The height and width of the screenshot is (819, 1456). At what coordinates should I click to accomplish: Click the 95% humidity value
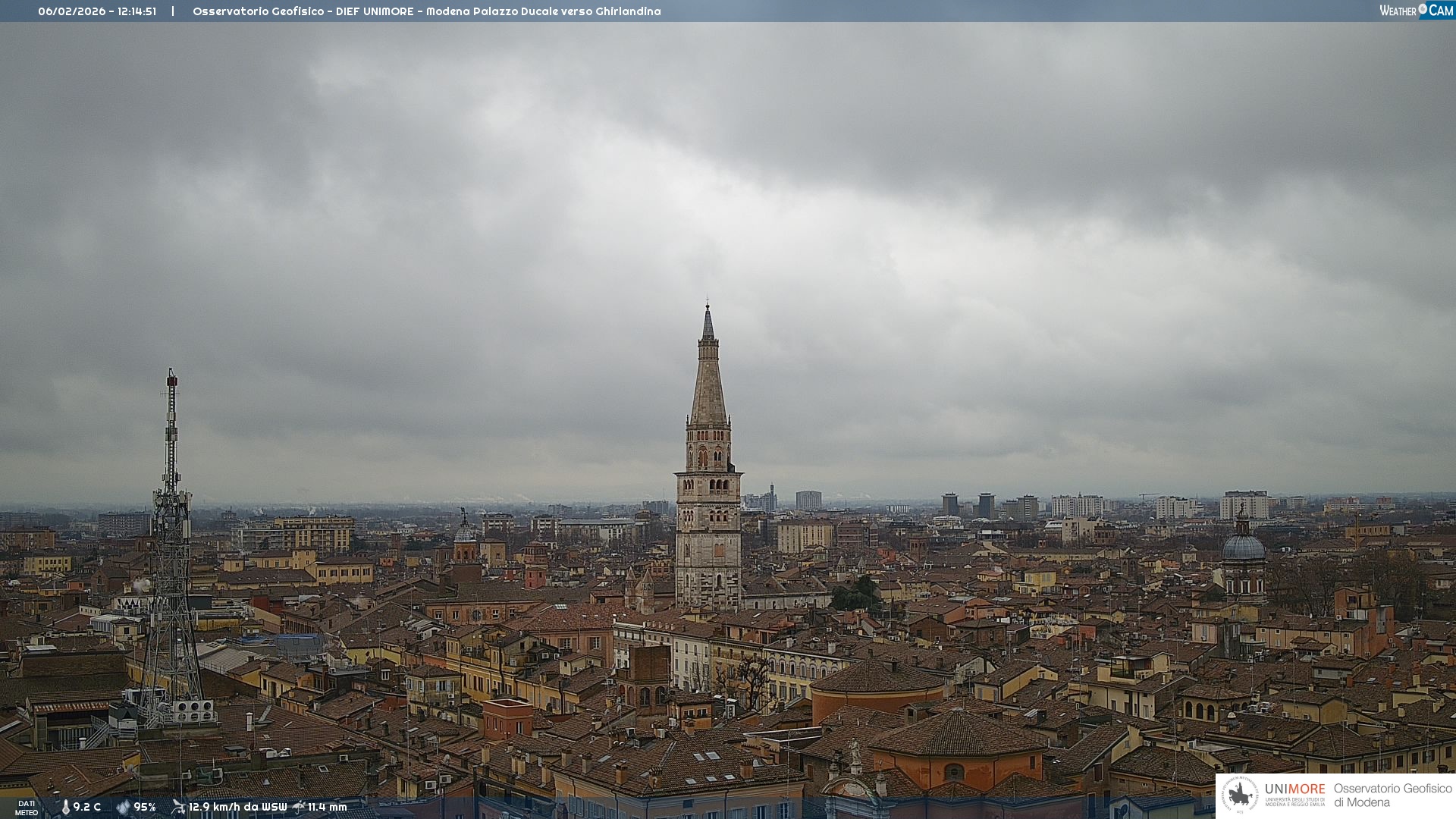(x=145, y=808)
